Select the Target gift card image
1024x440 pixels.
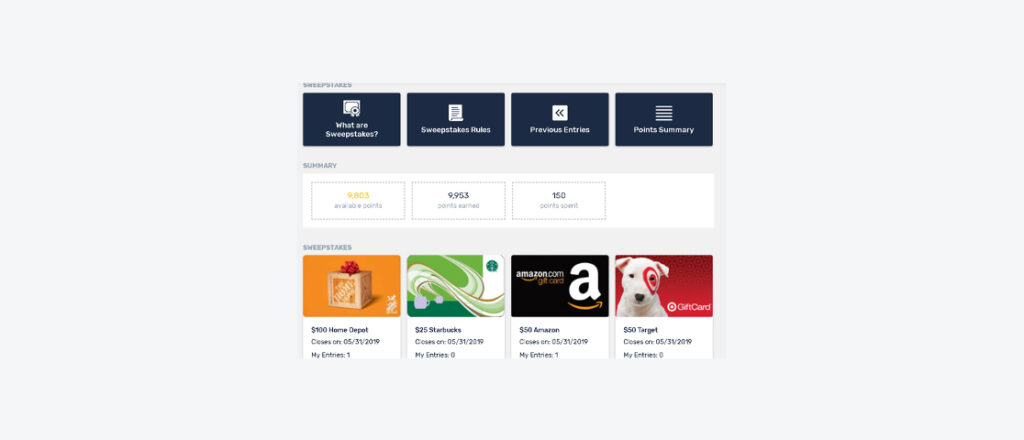tap(664, 286)
